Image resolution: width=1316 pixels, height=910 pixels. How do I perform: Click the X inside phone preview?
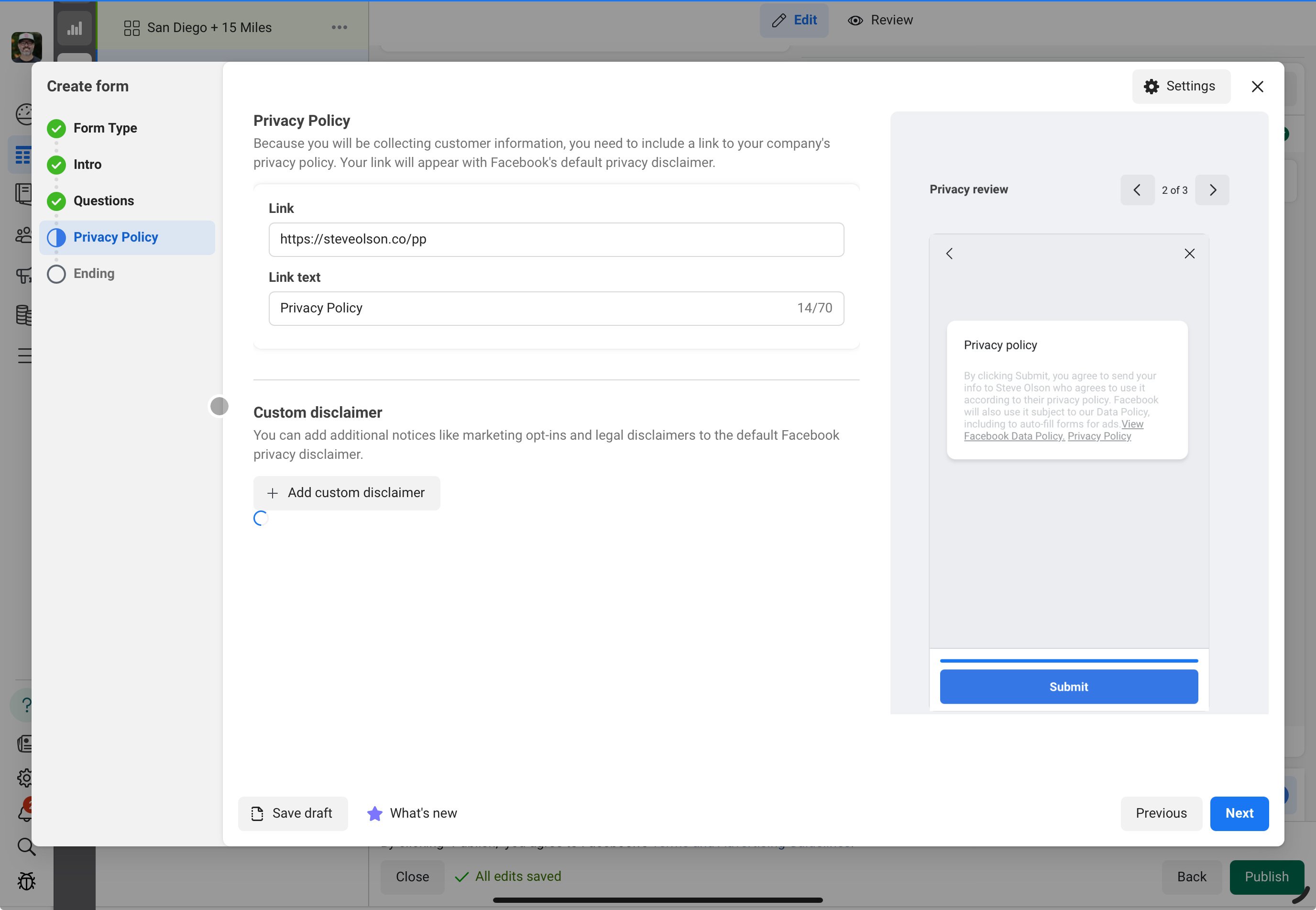pos(1189,254)
